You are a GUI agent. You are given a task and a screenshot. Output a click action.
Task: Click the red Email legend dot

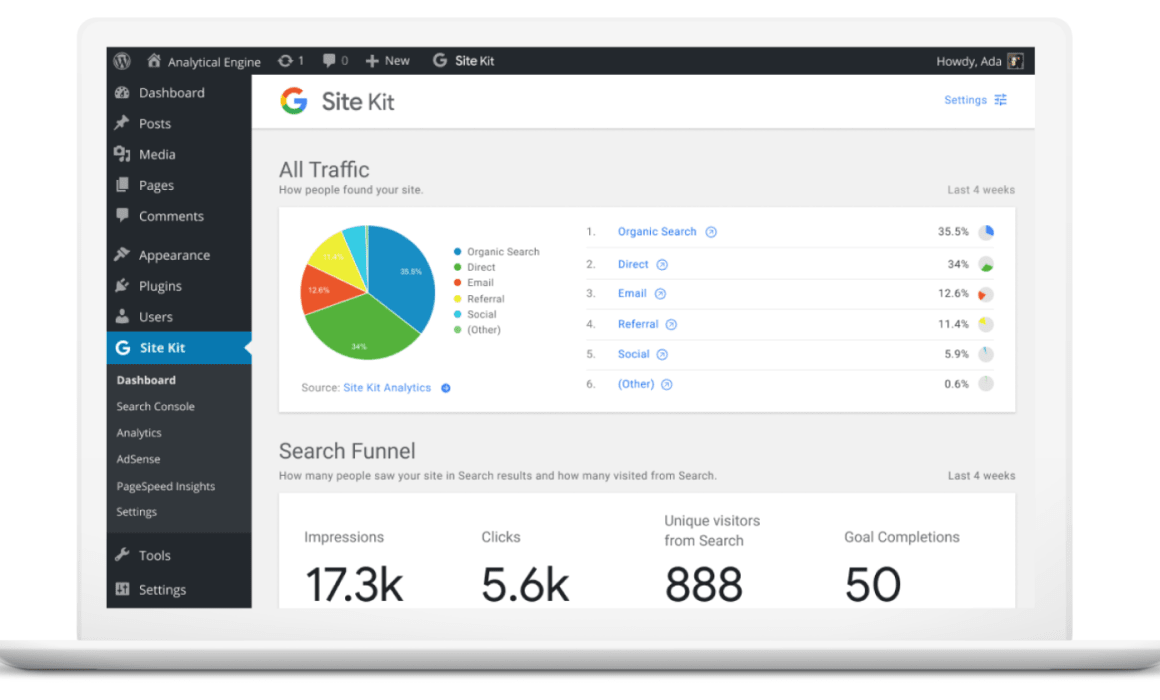point(457,283)
